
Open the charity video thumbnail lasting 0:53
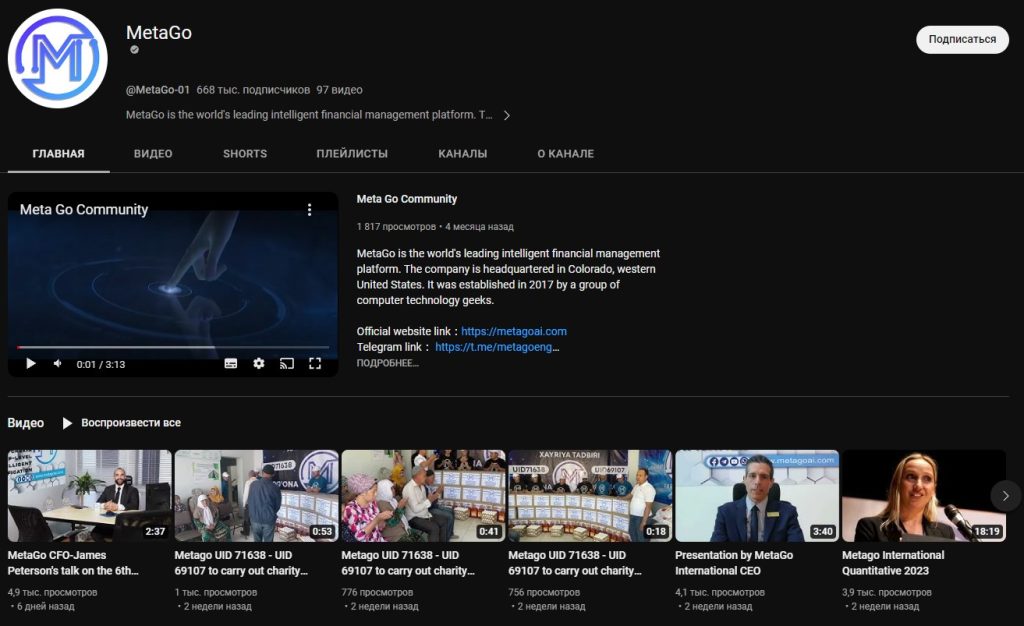tap(257, 495)
